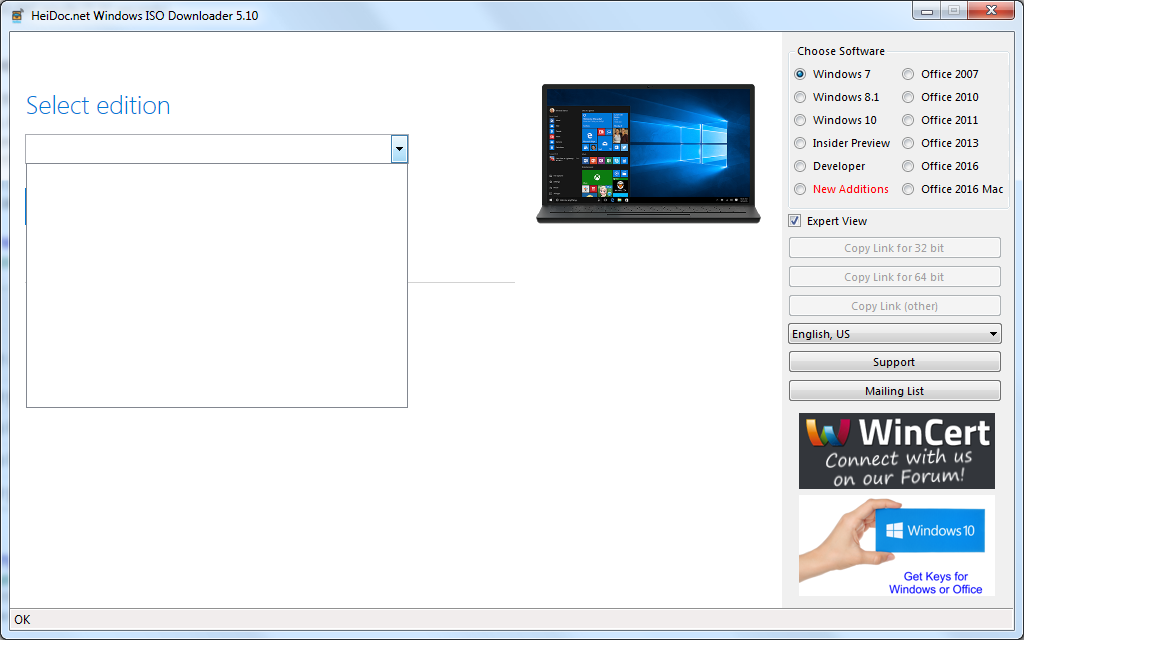
Task: Minimize the ISO Downloader window
Action: 927,10
